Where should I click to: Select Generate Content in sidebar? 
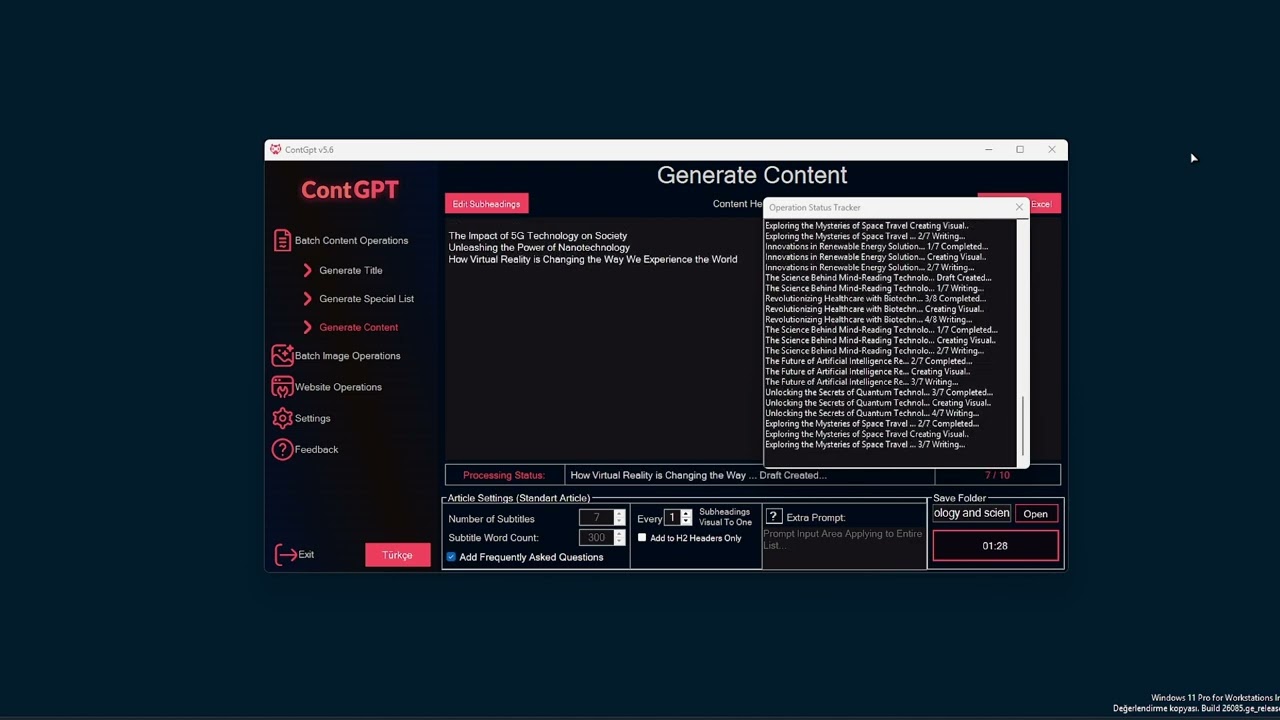point(358,327)
